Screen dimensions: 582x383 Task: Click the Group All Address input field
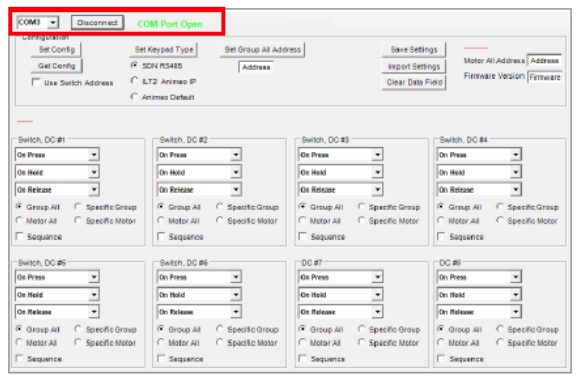pyautogui.click(x=256, y=67)
